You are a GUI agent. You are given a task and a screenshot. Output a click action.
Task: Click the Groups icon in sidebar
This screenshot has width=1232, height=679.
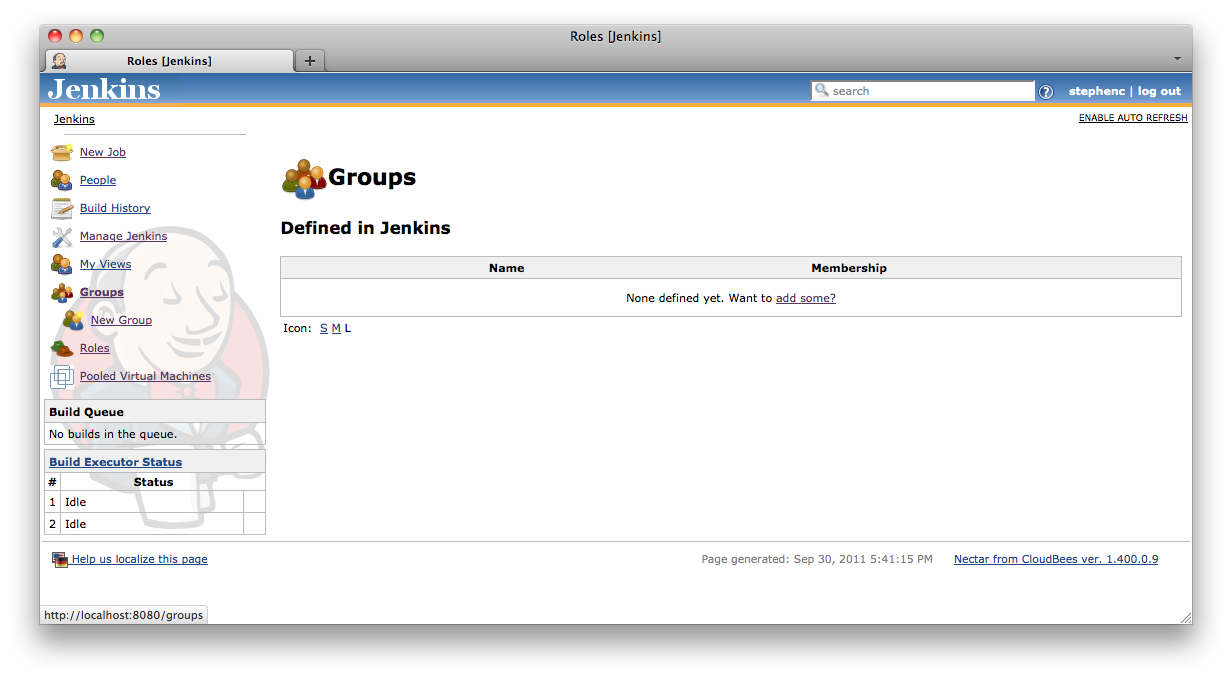click(62, 292)
